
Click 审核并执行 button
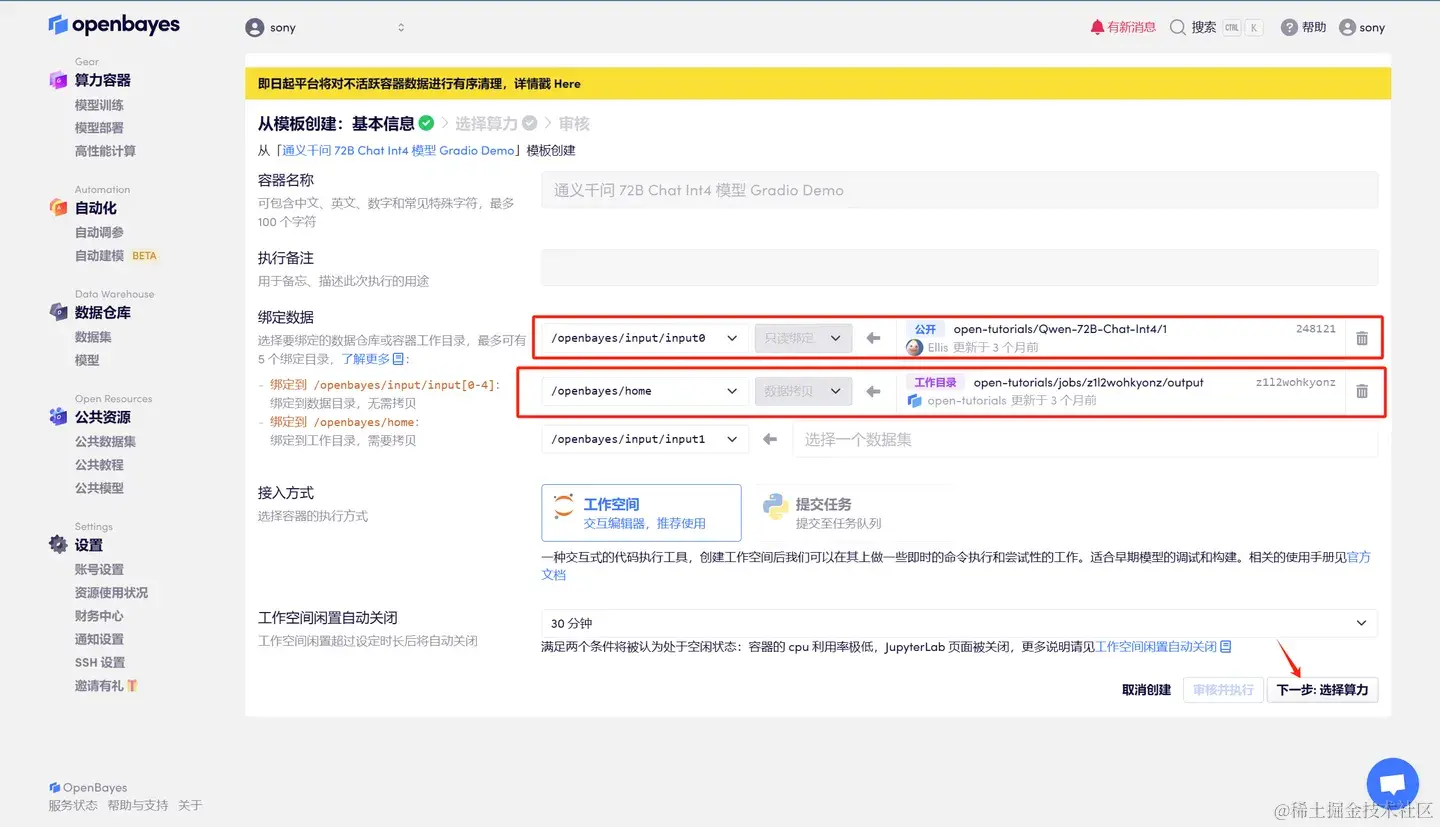coord(1223,690)
